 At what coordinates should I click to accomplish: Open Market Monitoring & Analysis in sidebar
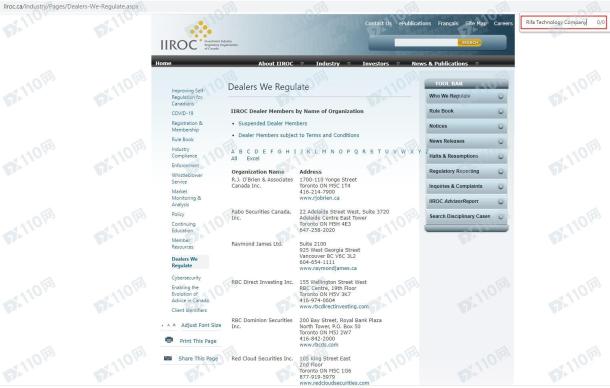click(x=186, y=198)
